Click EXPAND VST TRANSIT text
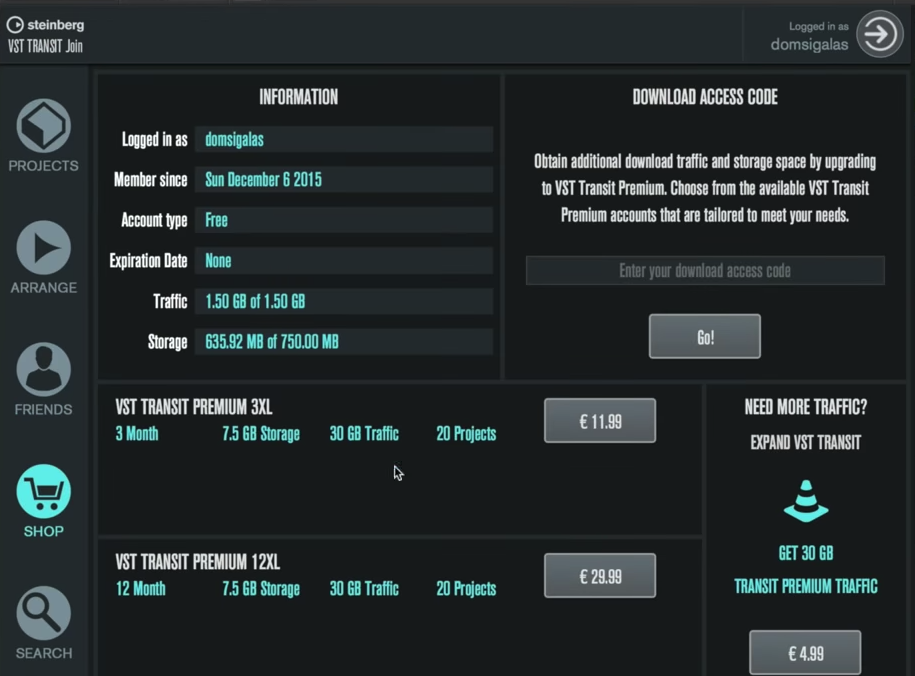915x676 pixels. click(806, 442)
